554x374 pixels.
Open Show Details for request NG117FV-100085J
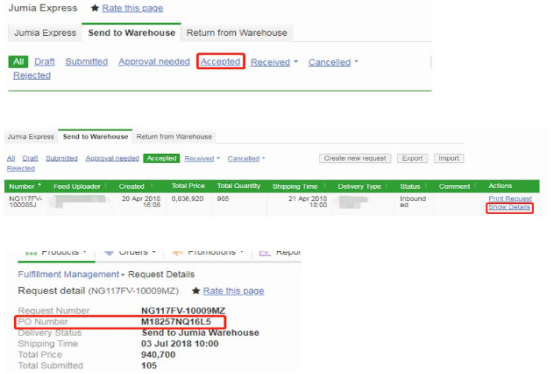click(509, 207)
